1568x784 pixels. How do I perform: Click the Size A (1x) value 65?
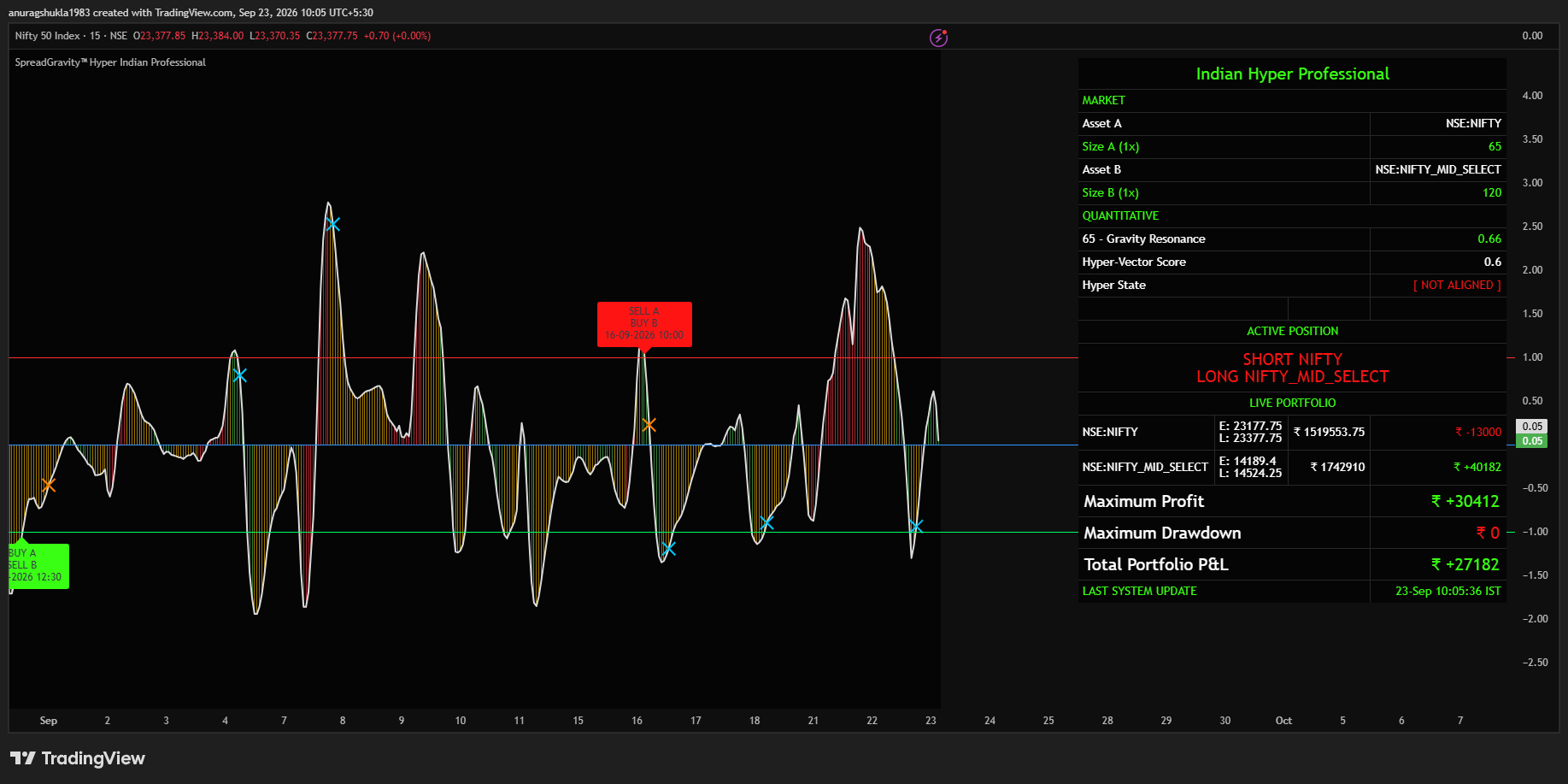coord(1495,147)
